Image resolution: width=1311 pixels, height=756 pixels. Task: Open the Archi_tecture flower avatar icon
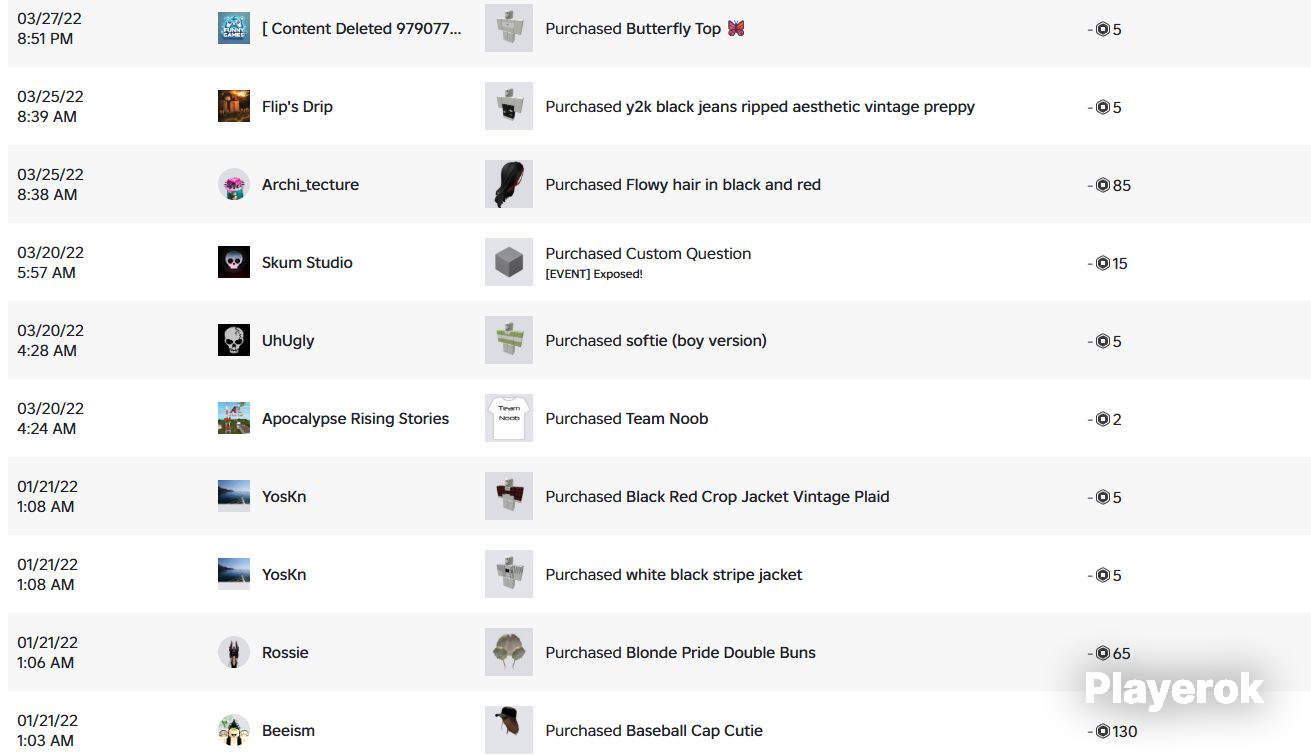tap(234, 184)
